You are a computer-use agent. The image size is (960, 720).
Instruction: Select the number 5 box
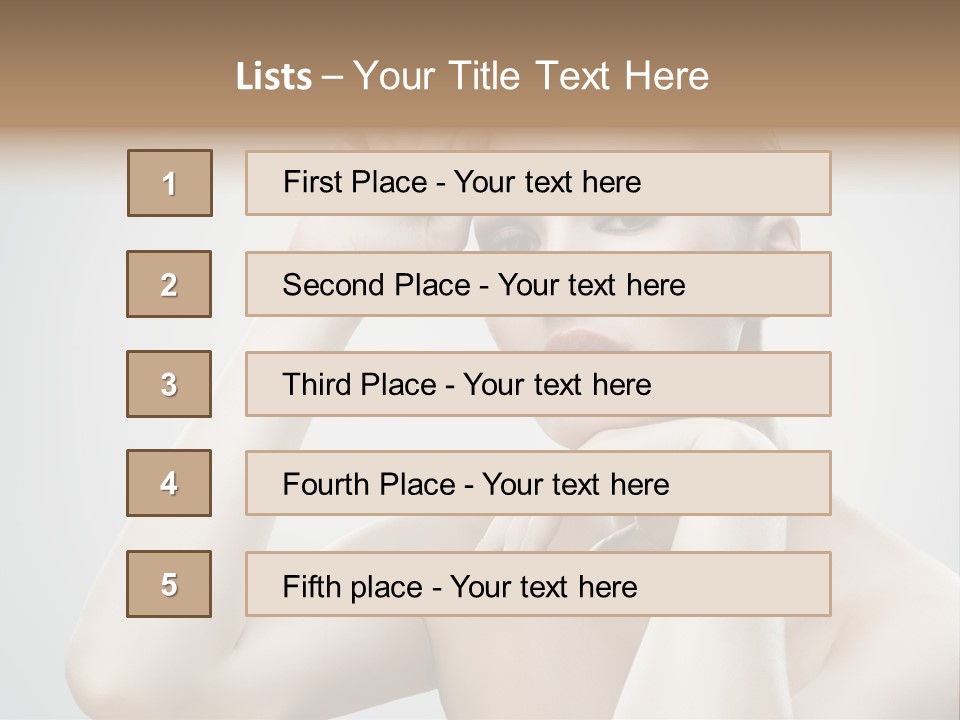coord(169,584)
